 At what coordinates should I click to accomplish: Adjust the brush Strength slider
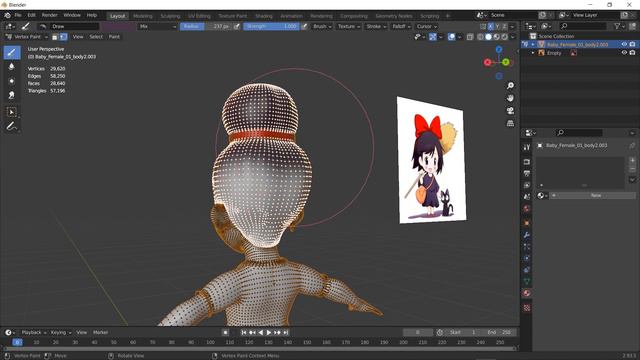click(x=271, y=26)
